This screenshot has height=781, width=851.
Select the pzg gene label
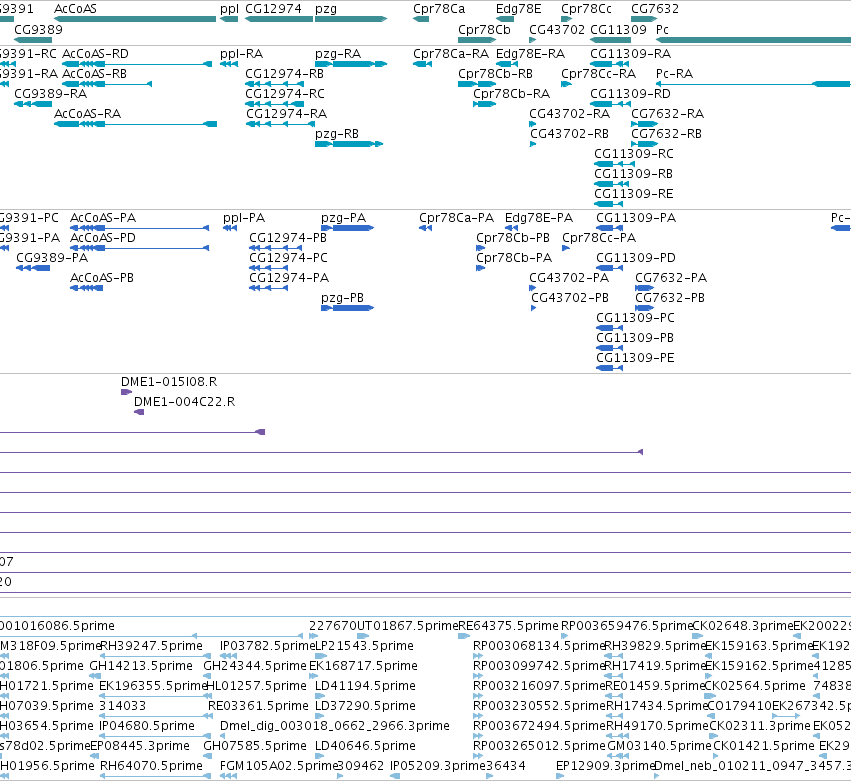pos(326,9)
